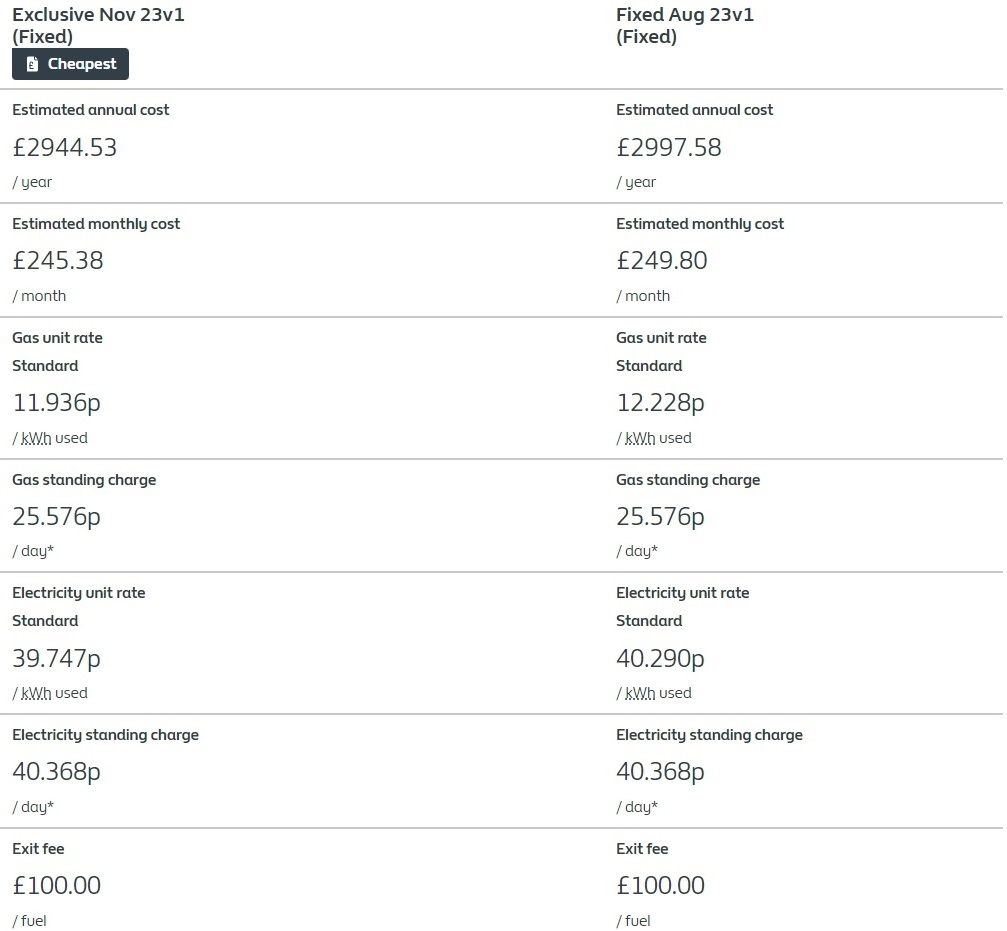Screen dimensions: 1007x931
Task: Click the pound document icon in Cheapest badge
Action: tap(32, 64)
